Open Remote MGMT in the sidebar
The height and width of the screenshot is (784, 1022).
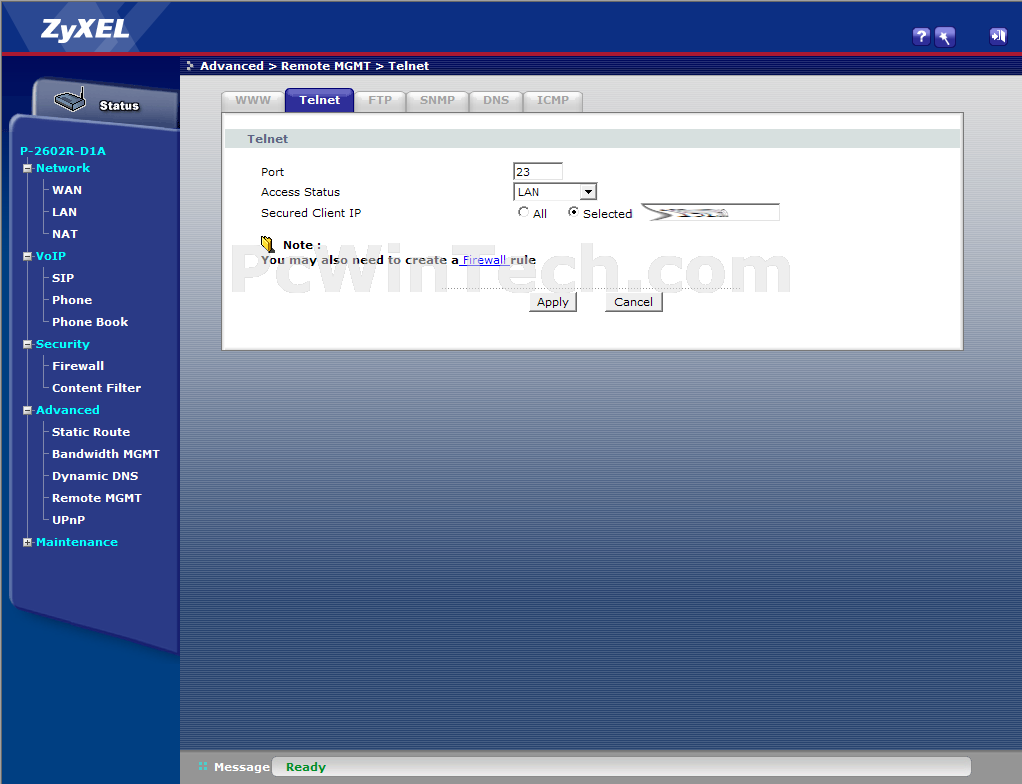click(97, 498)
